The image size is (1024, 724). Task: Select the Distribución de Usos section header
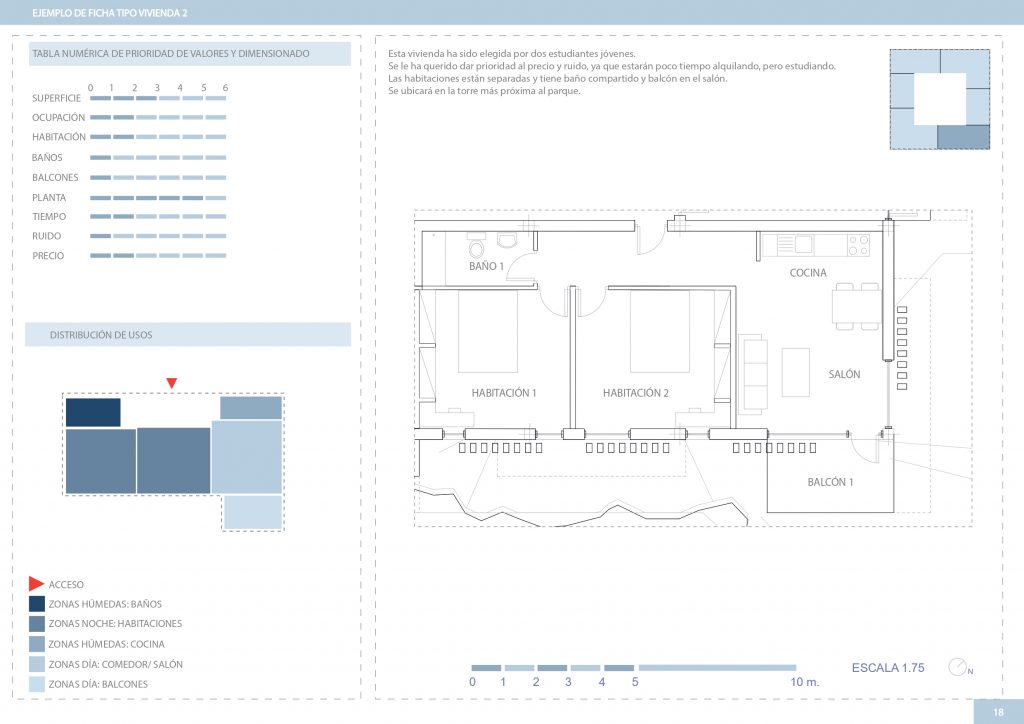click(188, 335)
